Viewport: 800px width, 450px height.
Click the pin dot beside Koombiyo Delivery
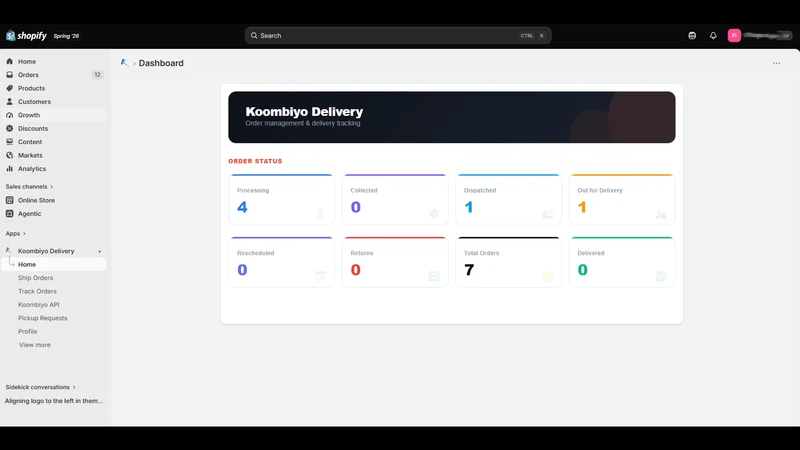coord(99,251)
